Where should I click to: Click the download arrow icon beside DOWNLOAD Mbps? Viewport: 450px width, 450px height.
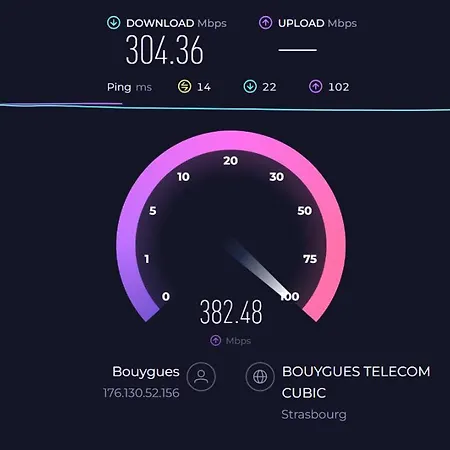coord(114,23)
